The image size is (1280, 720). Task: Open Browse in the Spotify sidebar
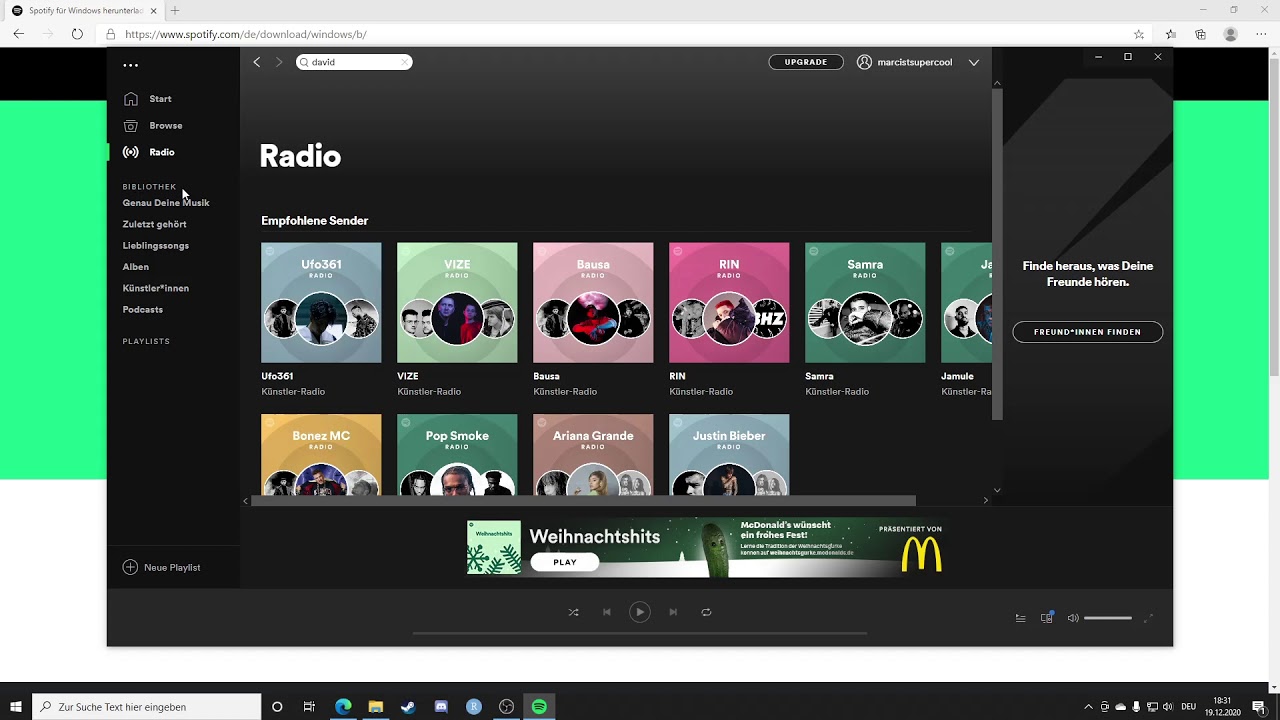(165, 126)
